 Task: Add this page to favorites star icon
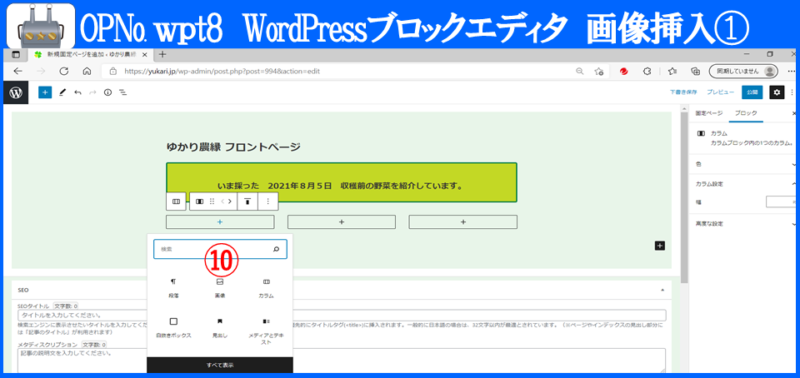coord(599,71)
